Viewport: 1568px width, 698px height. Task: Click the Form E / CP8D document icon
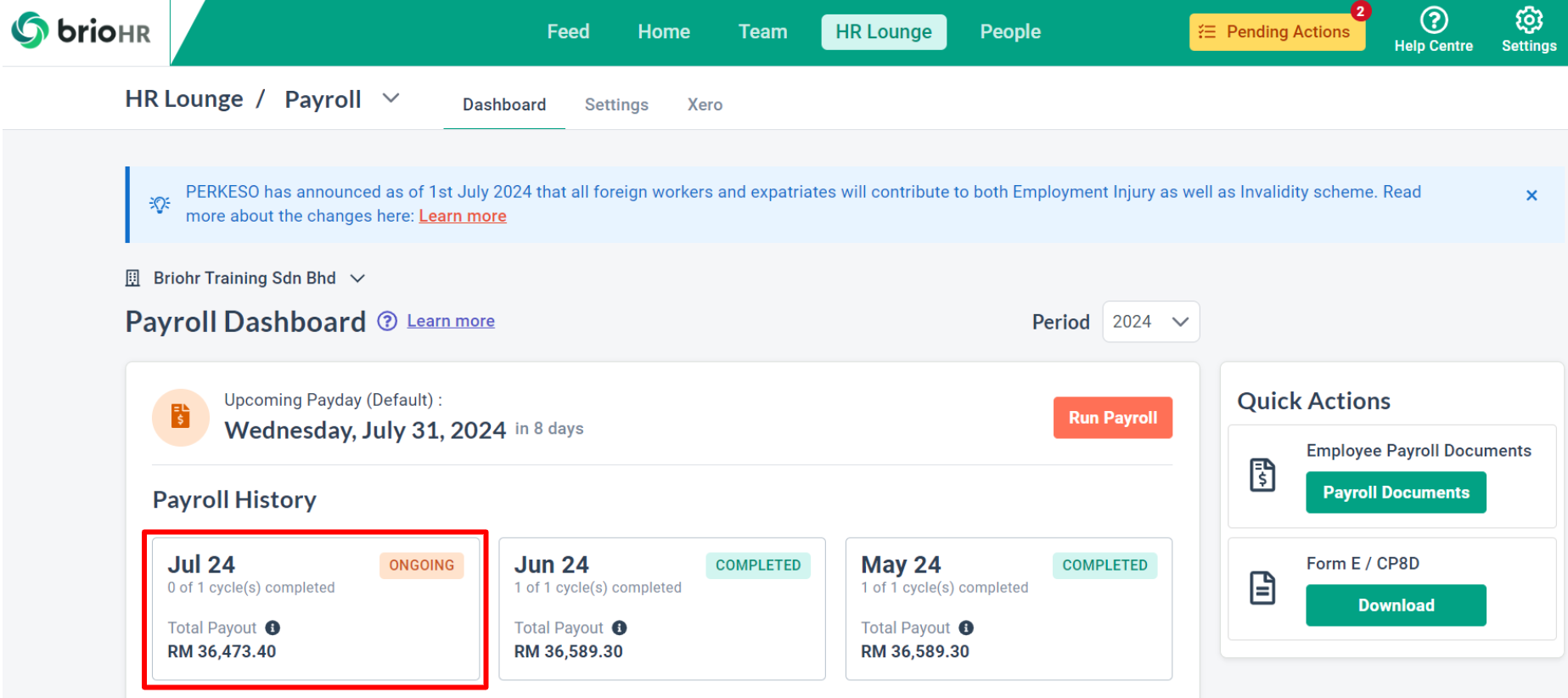pyautogui.click(x=1262, y=588)
